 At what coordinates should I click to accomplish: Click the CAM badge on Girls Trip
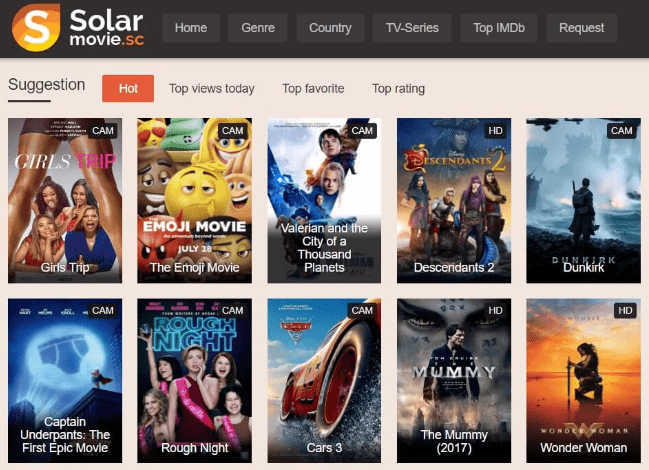[103, 131]
